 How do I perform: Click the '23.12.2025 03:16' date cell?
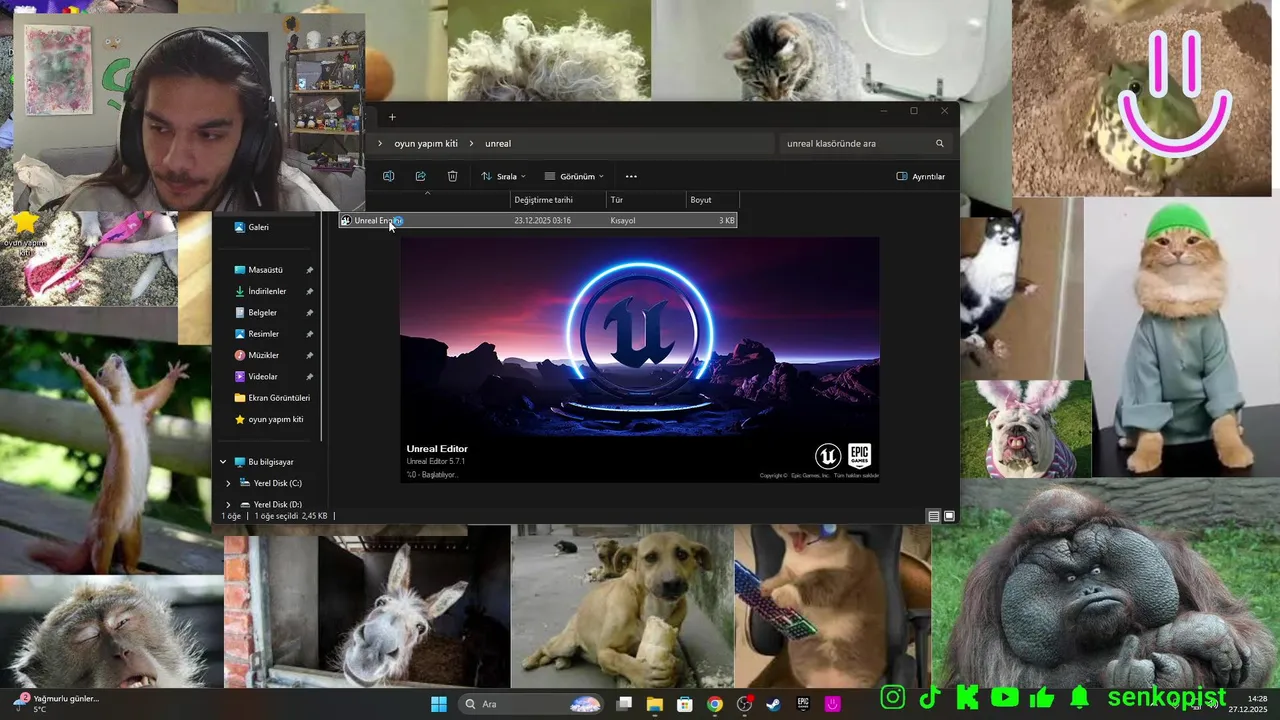[x=542, y=220]
